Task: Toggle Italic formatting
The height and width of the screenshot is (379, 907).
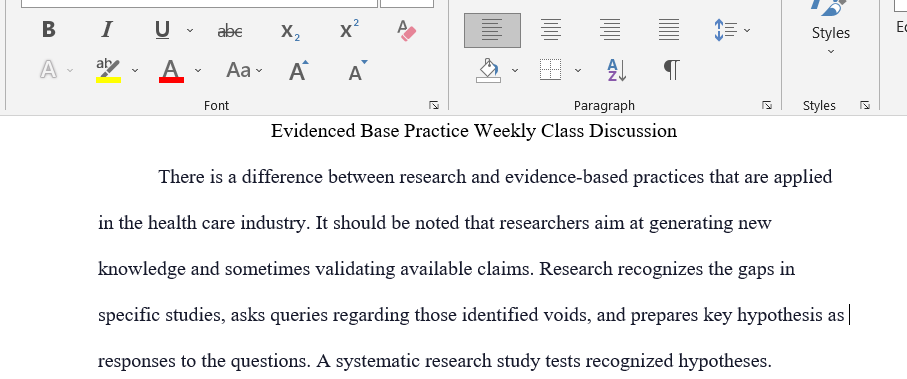Action: click(106, 30)
